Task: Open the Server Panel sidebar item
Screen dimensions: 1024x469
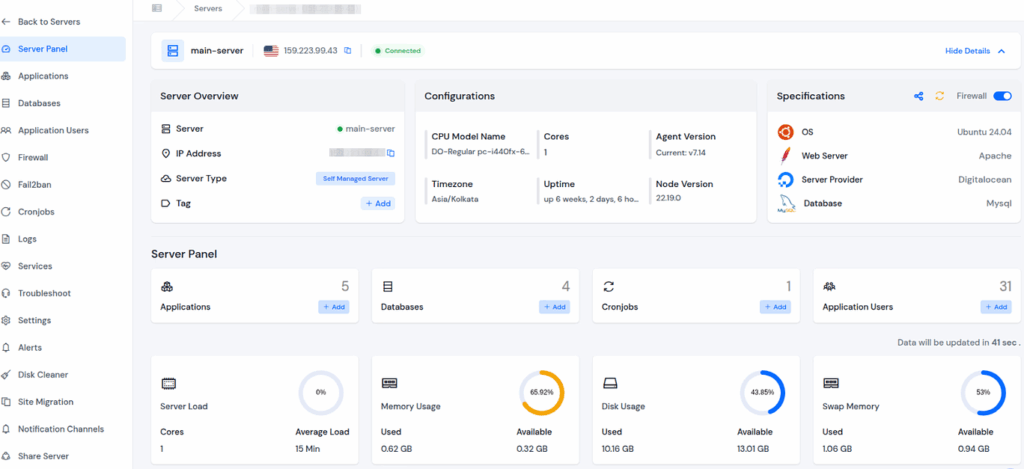Action: 63,49
